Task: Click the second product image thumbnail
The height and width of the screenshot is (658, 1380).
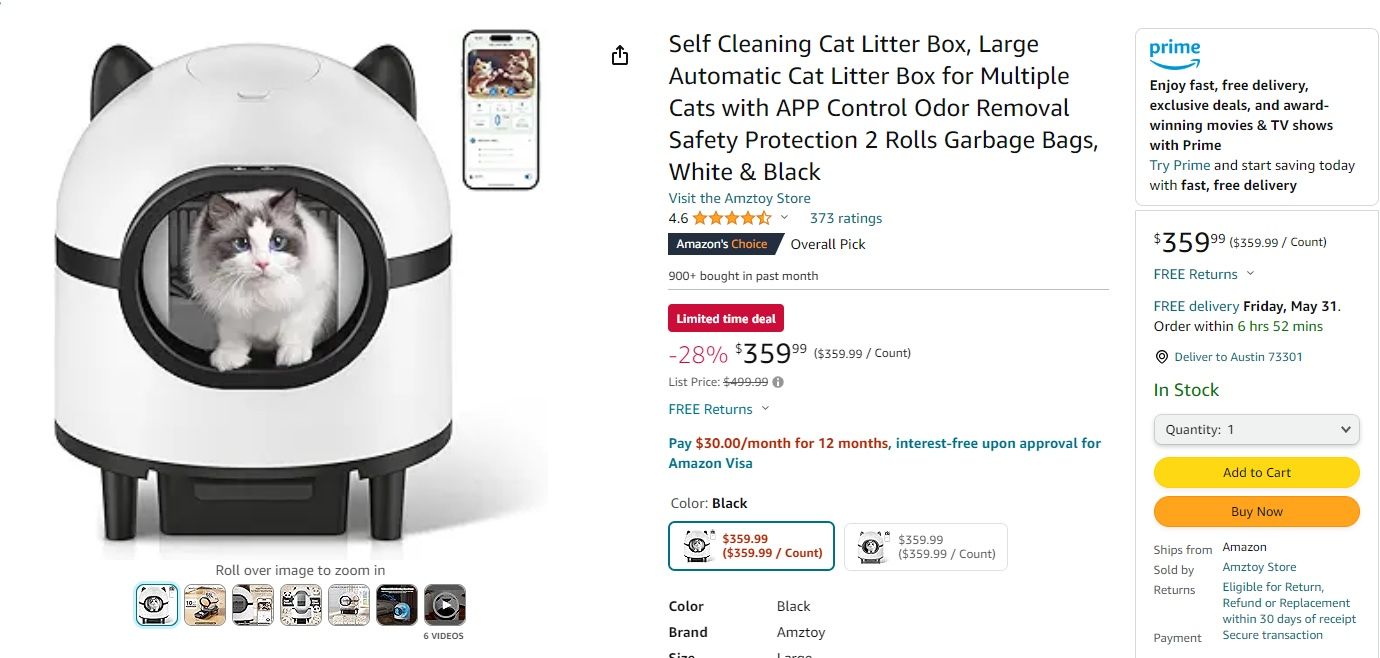Action: tap(204, 604)
